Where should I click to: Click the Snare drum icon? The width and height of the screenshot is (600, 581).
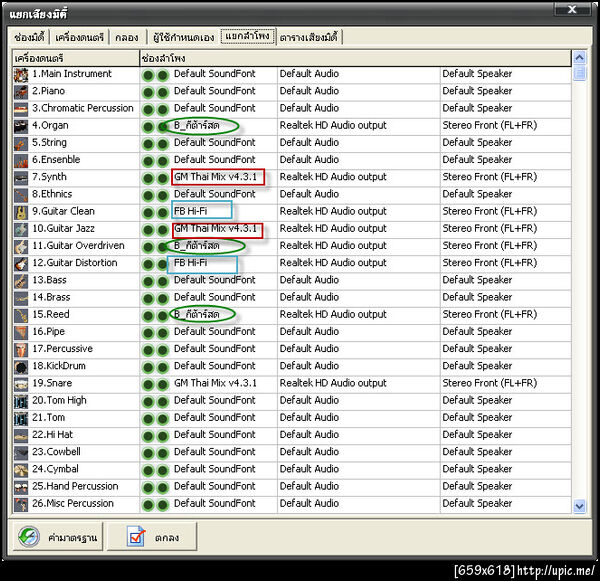[x=21, y=384]
